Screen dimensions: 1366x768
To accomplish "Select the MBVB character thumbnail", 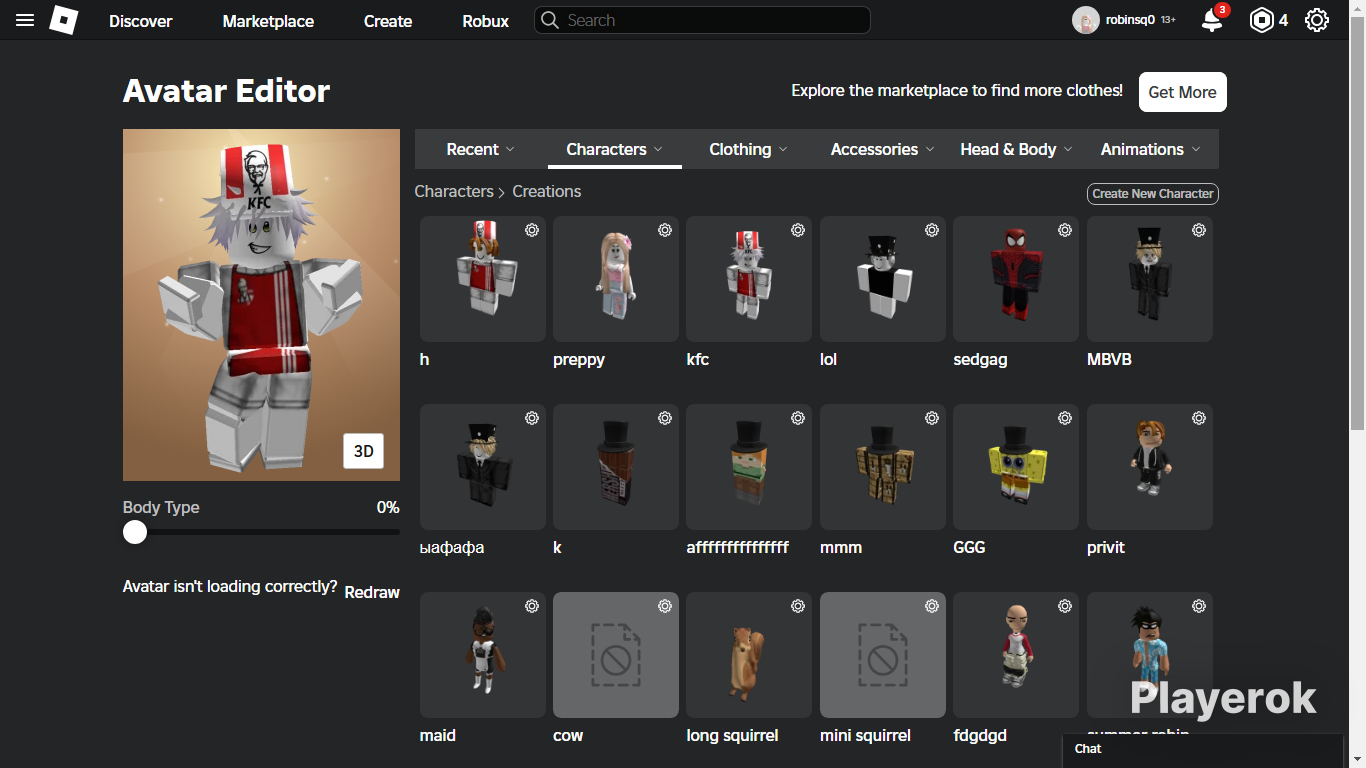I will point(1150,279).
